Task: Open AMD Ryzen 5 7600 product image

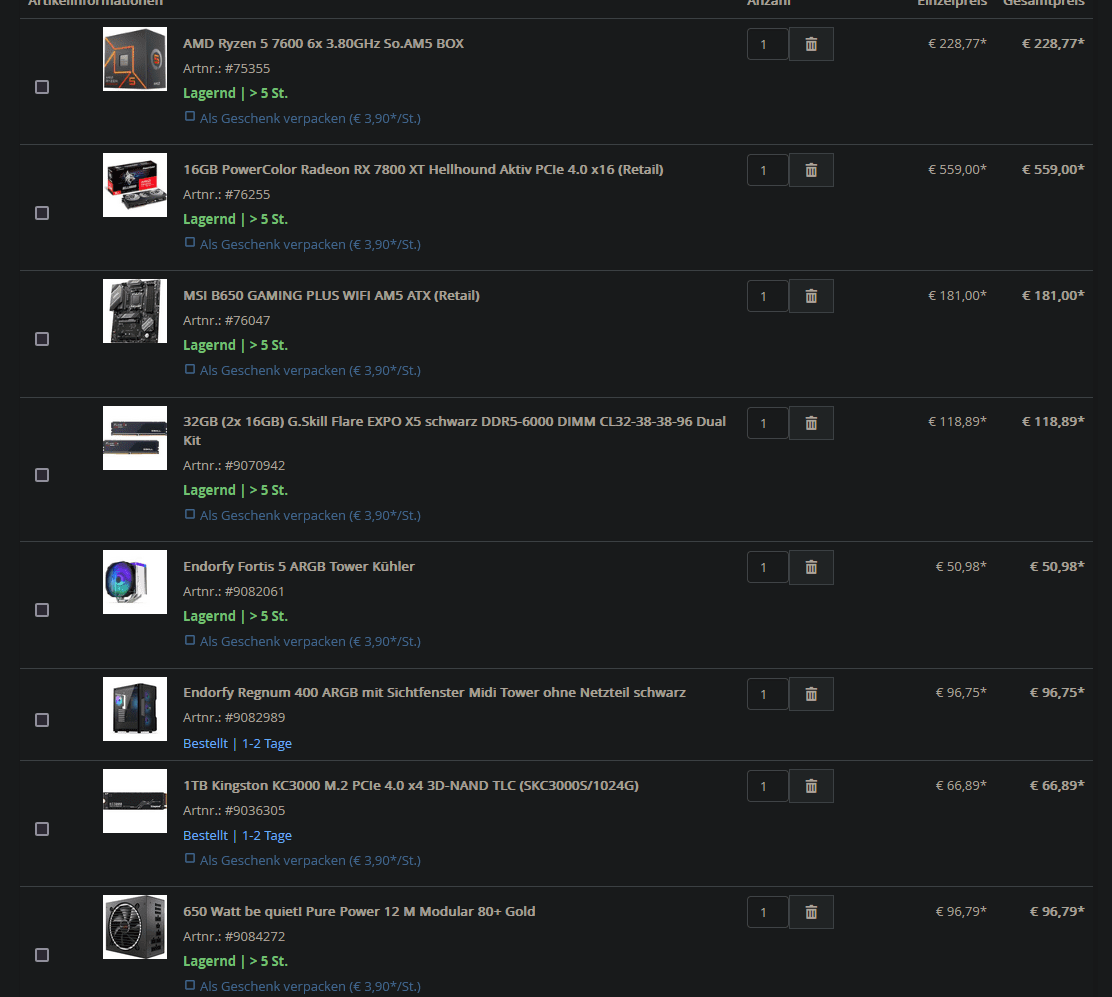Action: (135, 59)
